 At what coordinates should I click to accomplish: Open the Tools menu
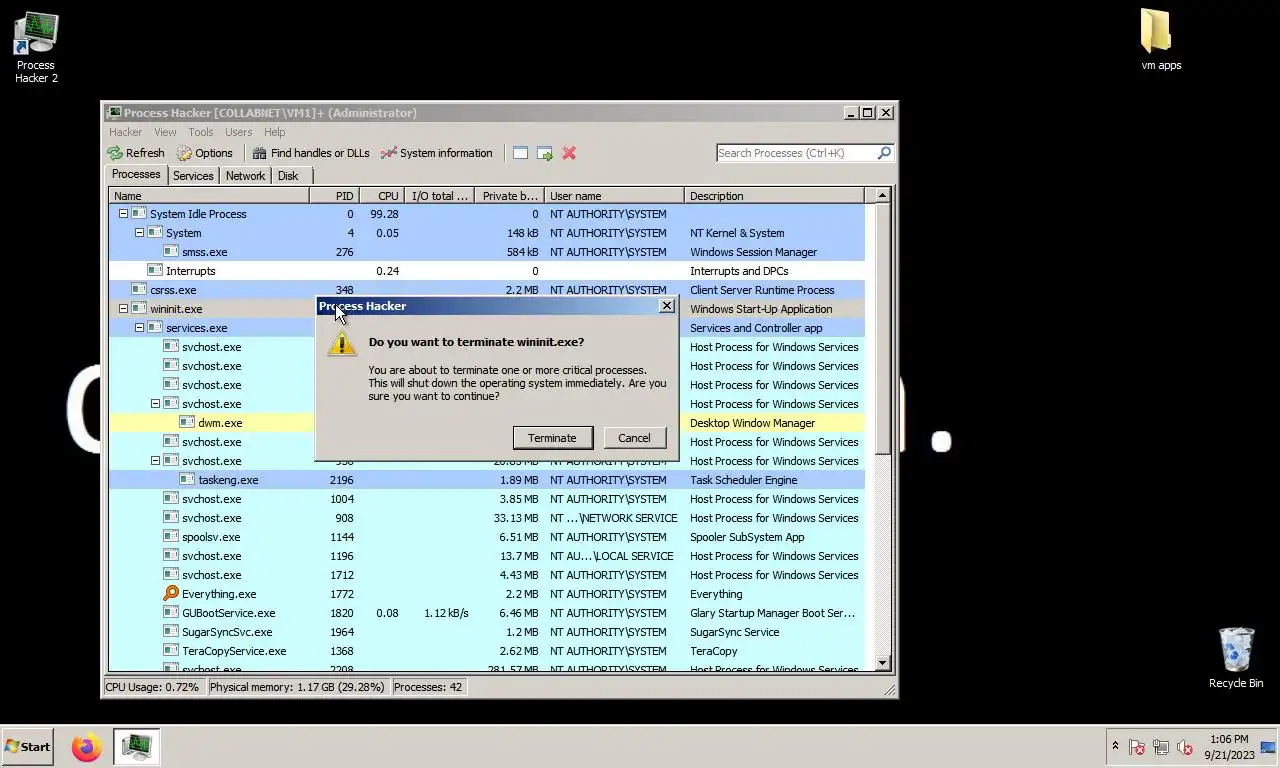(201, 132)
